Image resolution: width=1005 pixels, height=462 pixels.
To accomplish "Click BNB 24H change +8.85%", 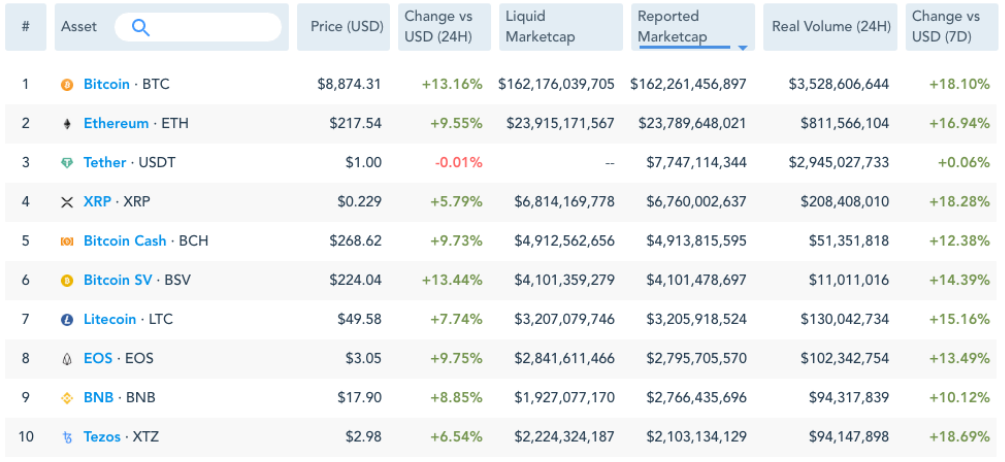I will [x=456, y=397].
